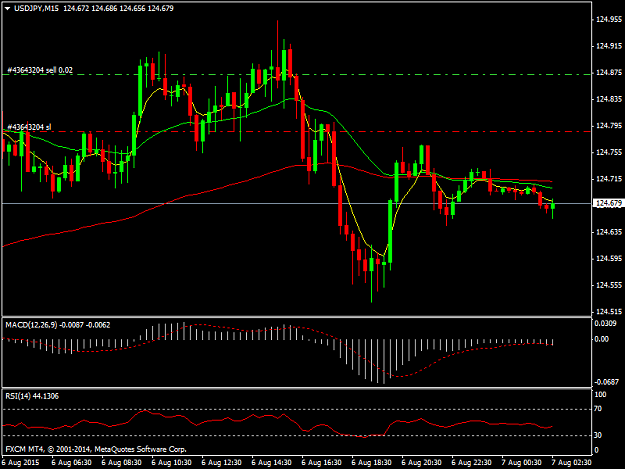Click the 6 Aug 08:30 time axis label
This screenshot has width=625, height=469.
coord(121,463)
